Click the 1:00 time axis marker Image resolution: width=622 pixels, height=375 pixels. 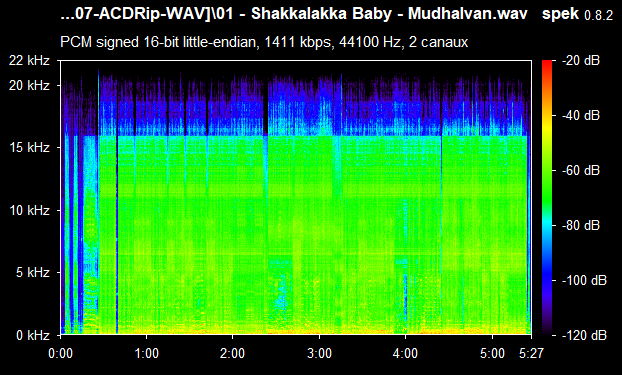pyautogui.click(x=146, y=353)
